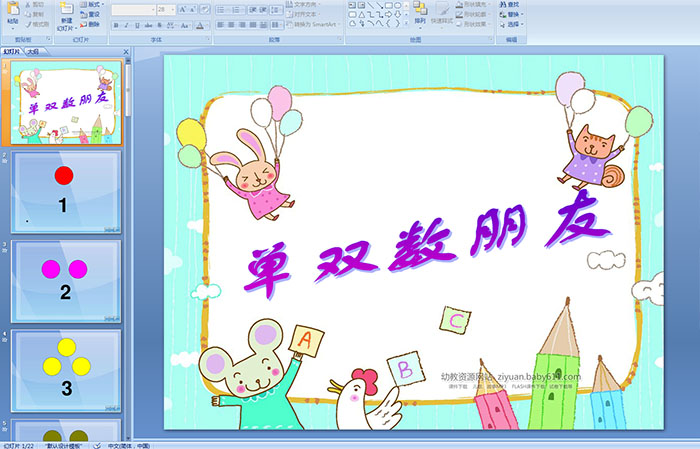This screenshot has width=700, height=449.
Task: Switch to the Slides (幻灯片) pane tab
Action: tap(12, 51)
